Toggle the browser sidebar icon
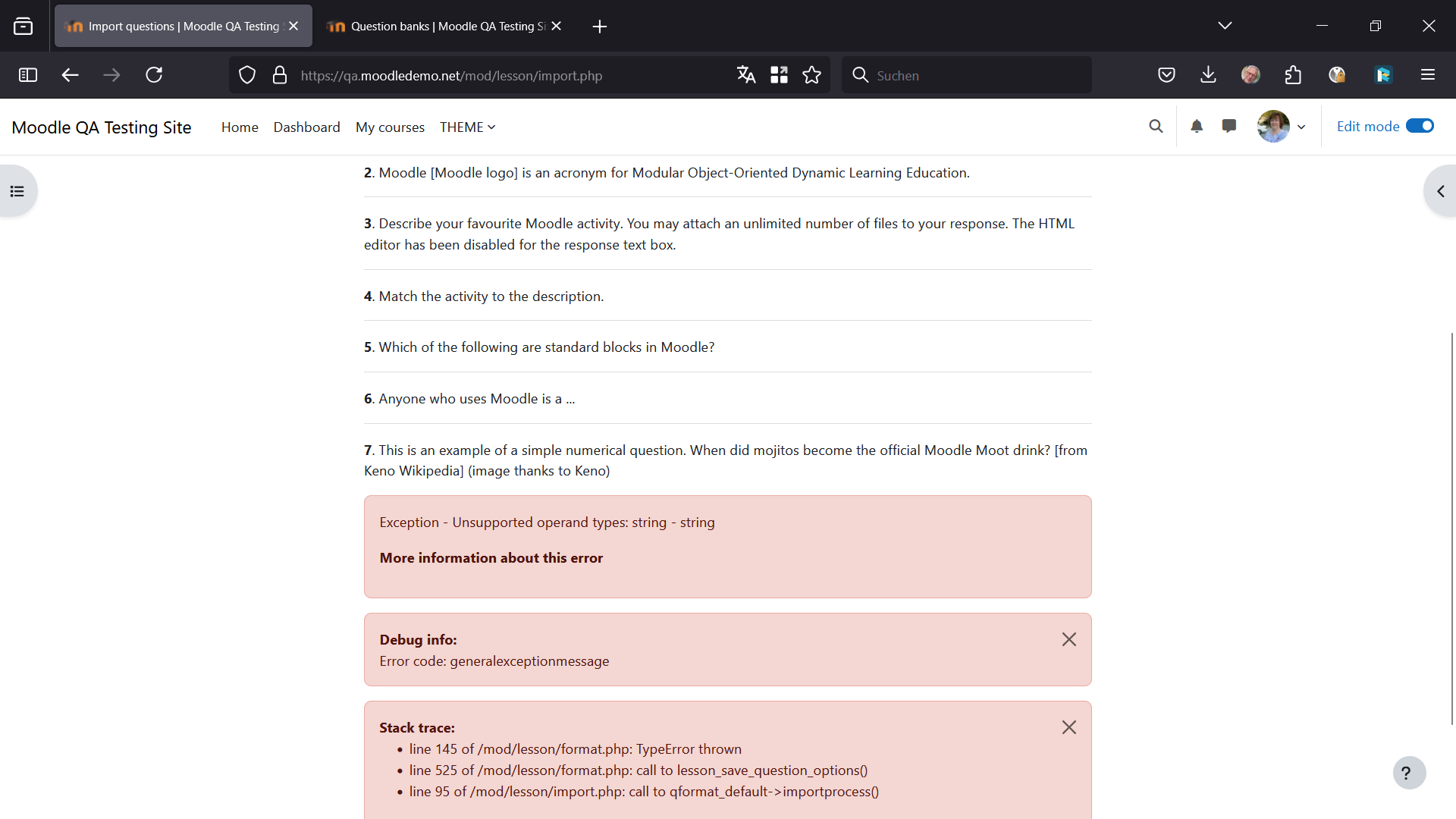This screenshot has height=819, width=1456. 28,75
